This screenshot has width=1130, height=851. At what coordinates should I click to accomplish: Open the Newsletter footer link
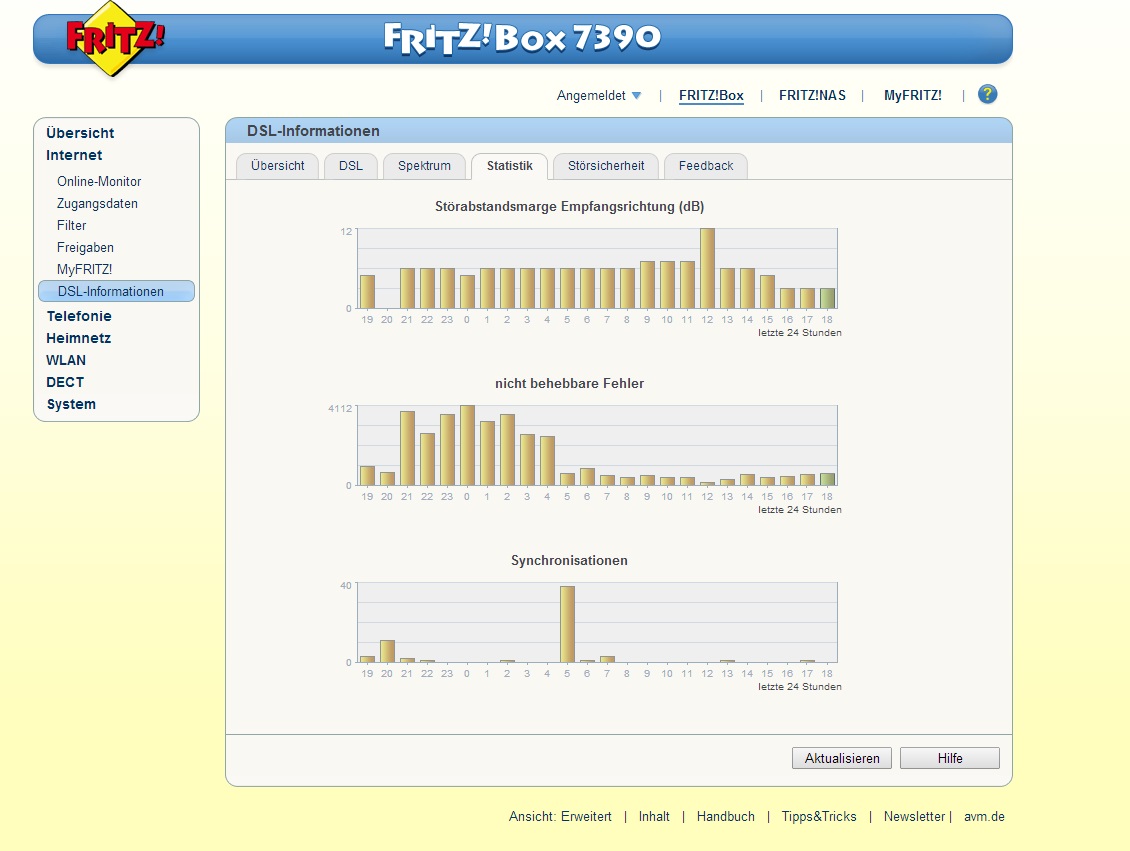click(x=914, y=816)
